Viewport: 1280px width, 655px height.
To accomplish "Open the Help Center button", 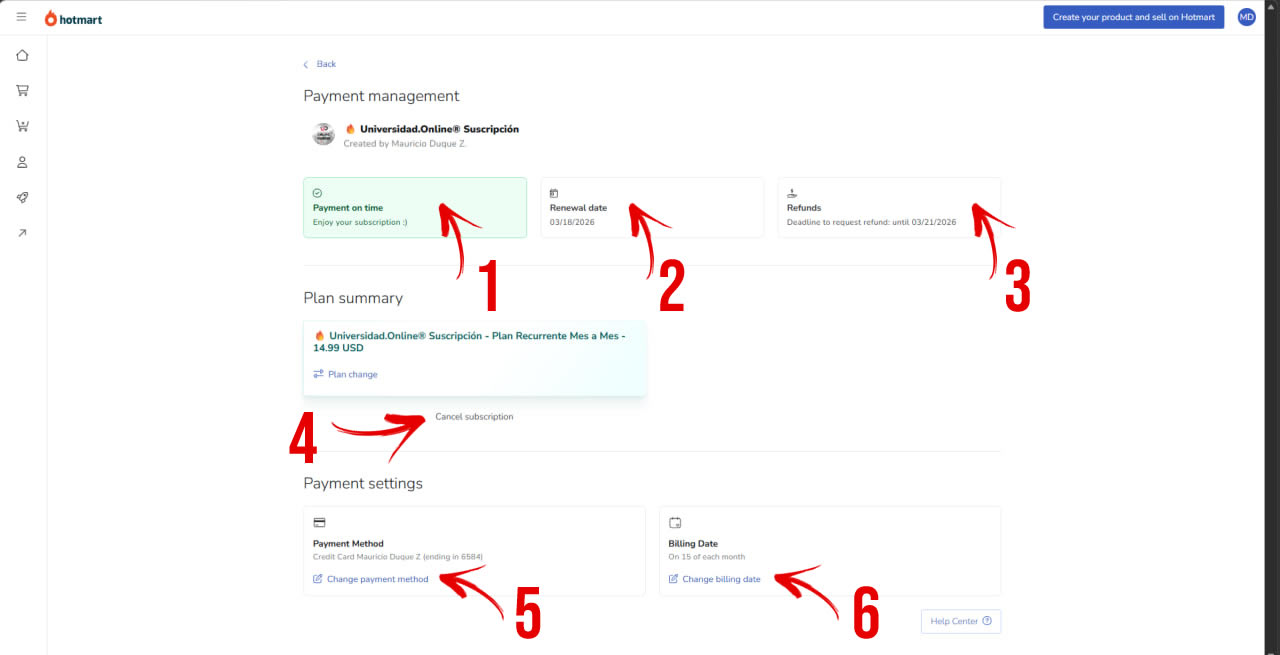I will pos(960,621).
